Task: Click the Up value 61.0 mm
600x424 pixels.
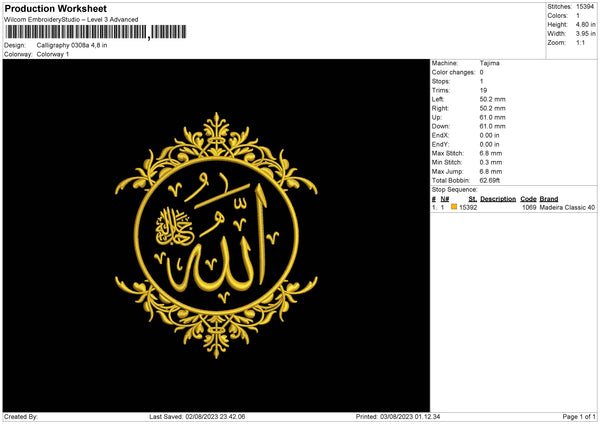Action: pyautogui.click(x=492, y=117)
